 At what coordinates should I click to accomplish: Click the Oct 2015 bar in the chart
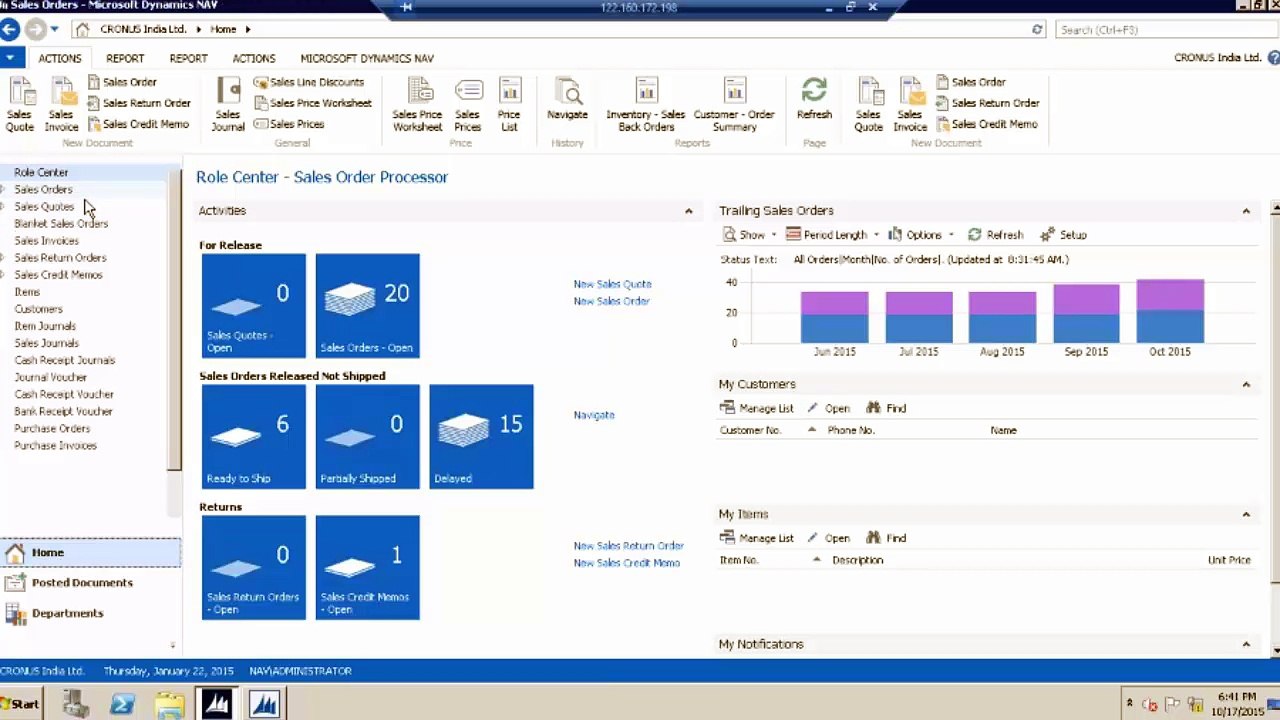[x=1170, y=311]
